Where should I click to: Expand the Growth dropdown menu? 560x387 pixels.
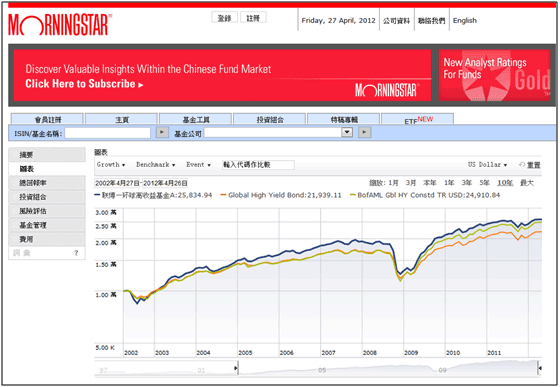coord(111,165)
